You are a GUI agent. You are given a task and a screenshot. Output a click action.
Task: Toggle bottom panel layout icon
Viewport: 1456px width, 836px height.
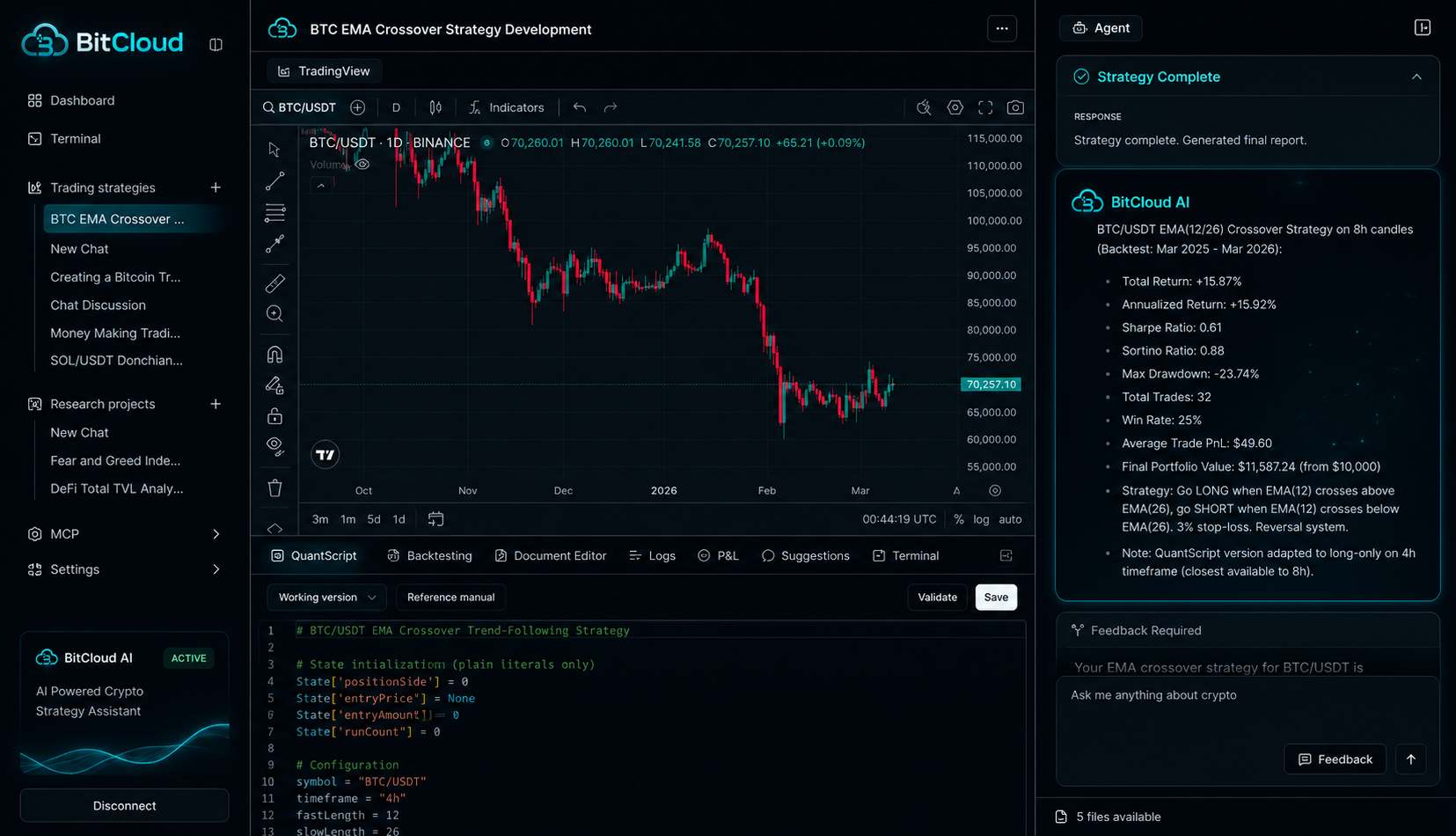tap(1006, 555)
